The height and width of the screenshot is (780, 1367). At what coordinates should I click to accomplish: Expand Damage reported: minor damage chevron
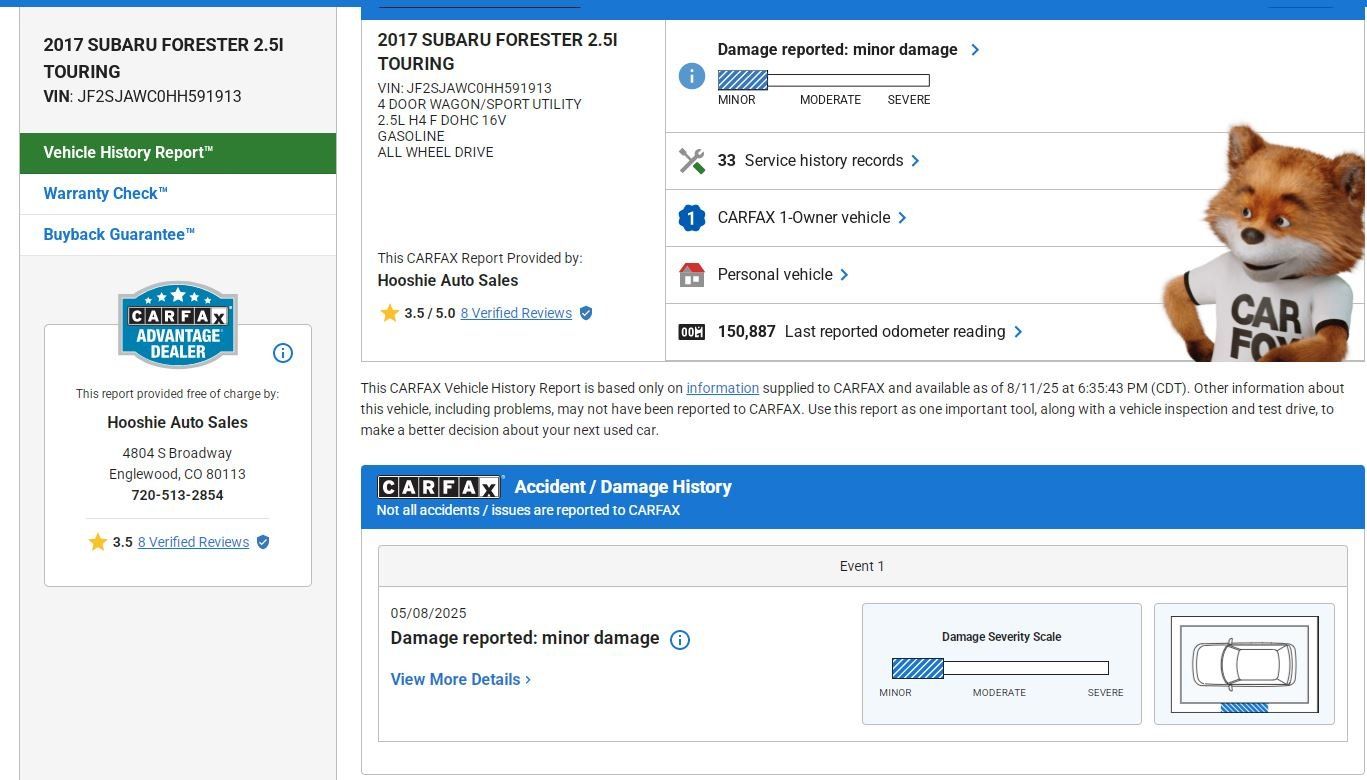point(975,50)
